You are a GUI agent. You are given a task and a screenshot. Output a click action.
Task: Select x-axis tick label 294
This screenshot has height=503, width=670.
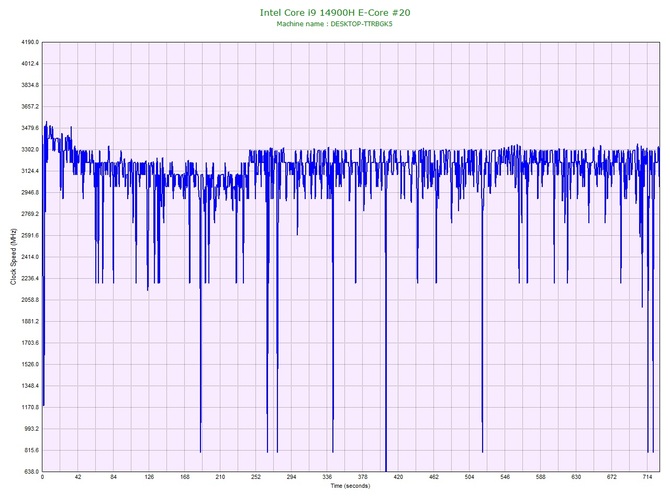291,477
